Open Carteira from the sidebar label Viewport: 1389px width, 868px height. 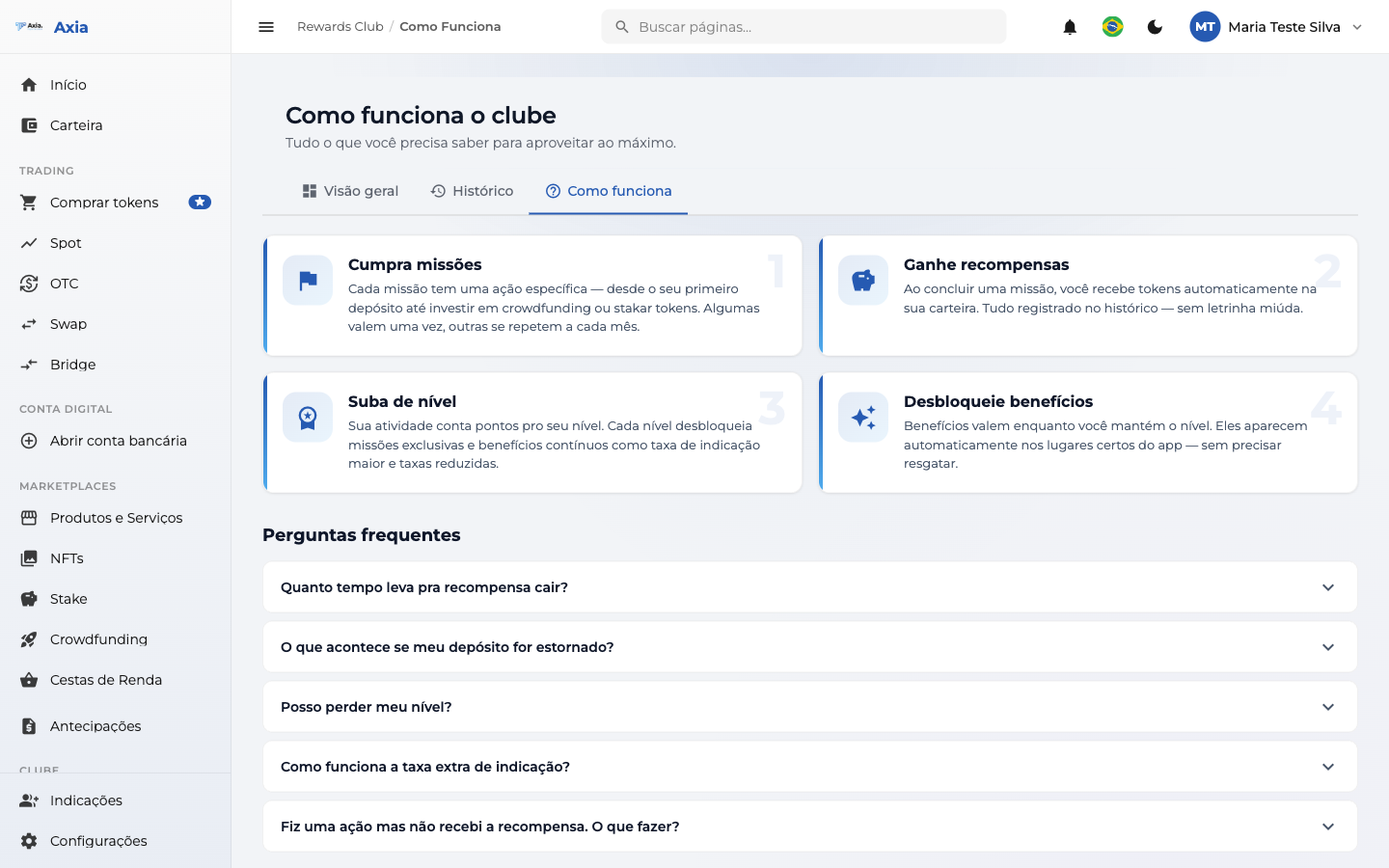point(76,125)
